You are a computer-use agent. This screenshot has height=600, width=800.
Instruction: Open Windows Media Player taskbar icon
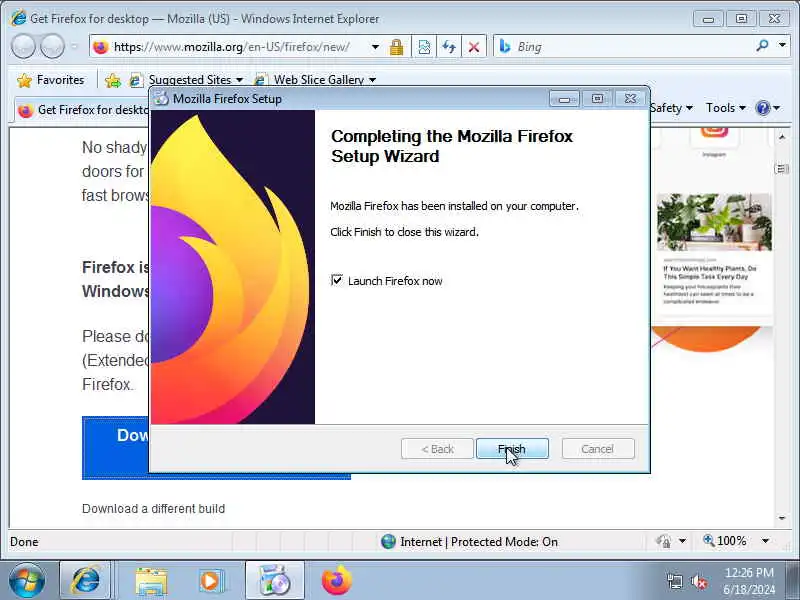point(211,581)
